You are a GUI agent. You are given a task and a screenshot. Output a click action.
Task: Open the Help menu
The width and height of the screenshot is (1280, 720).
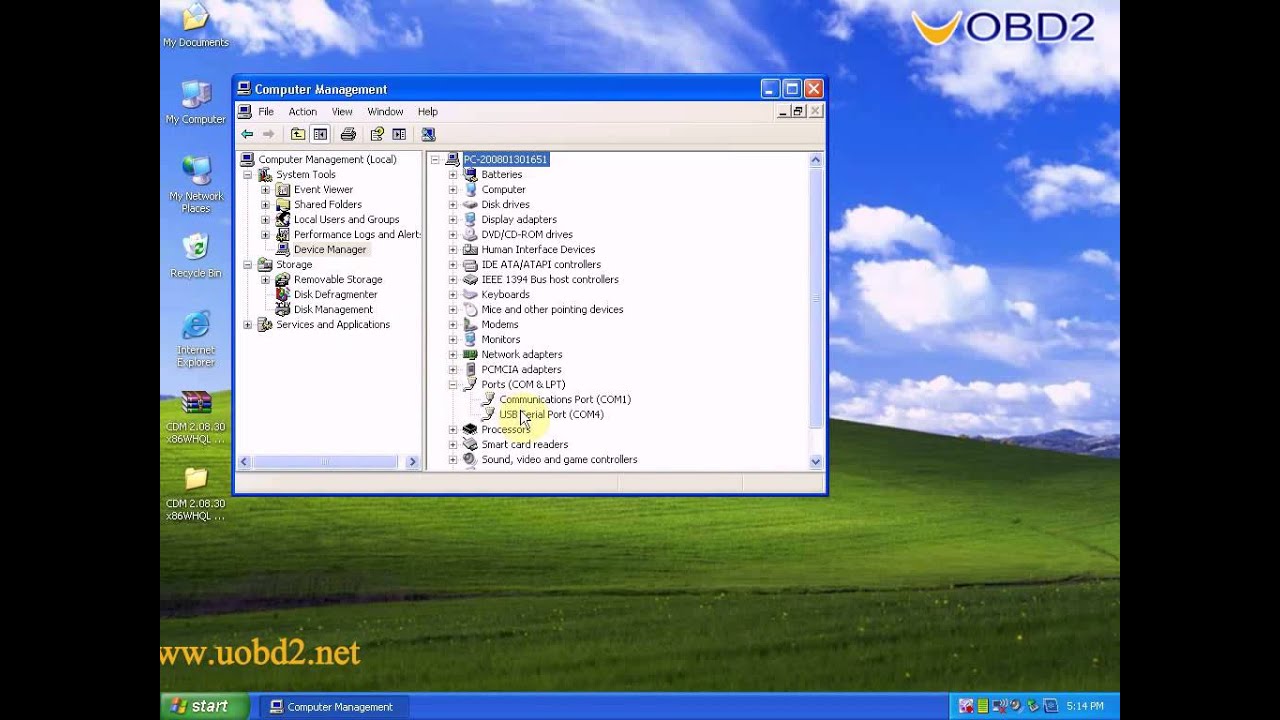click(428, 112)
